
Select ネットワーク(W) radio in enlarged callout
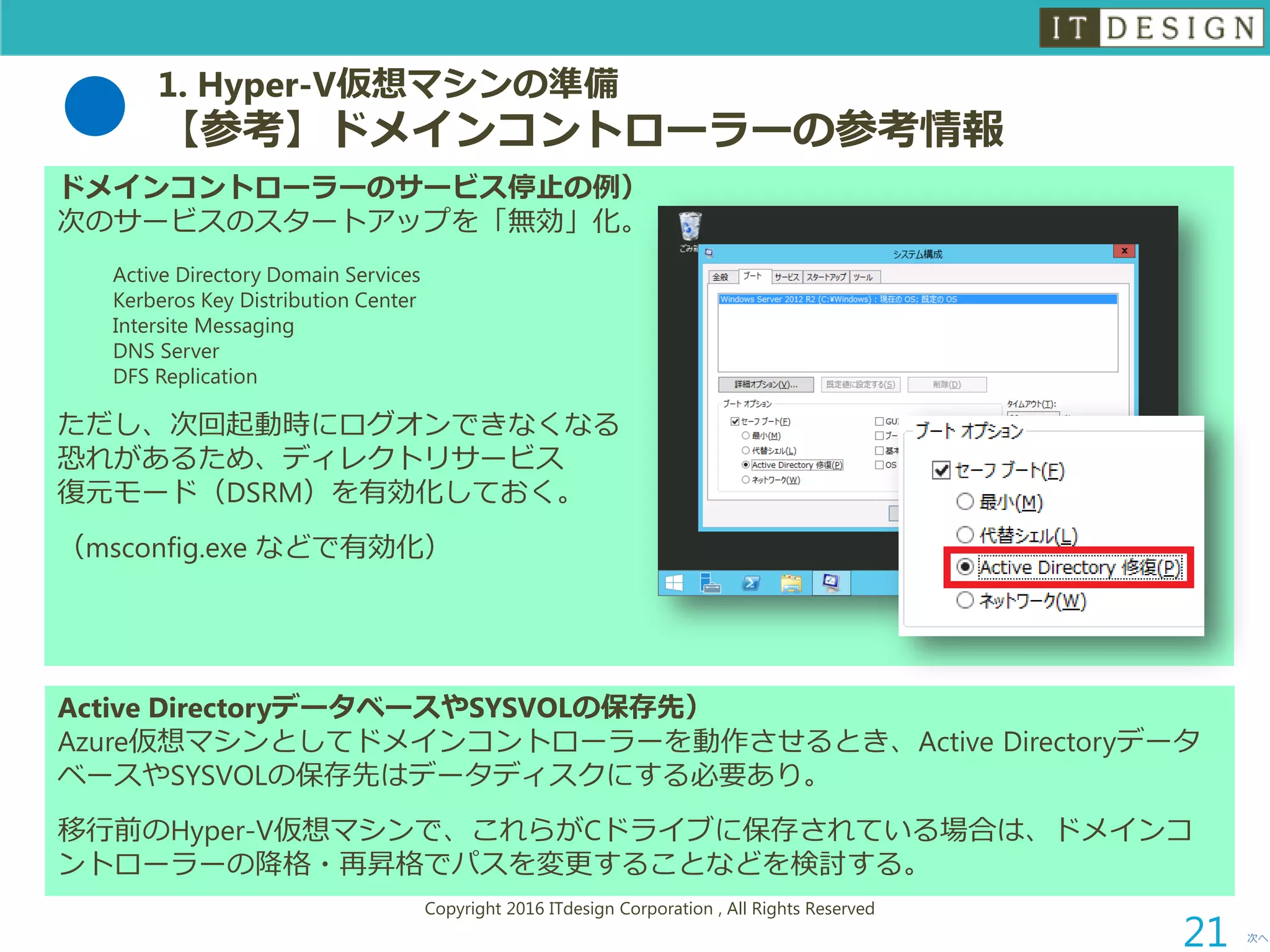[x=964, y=600]
